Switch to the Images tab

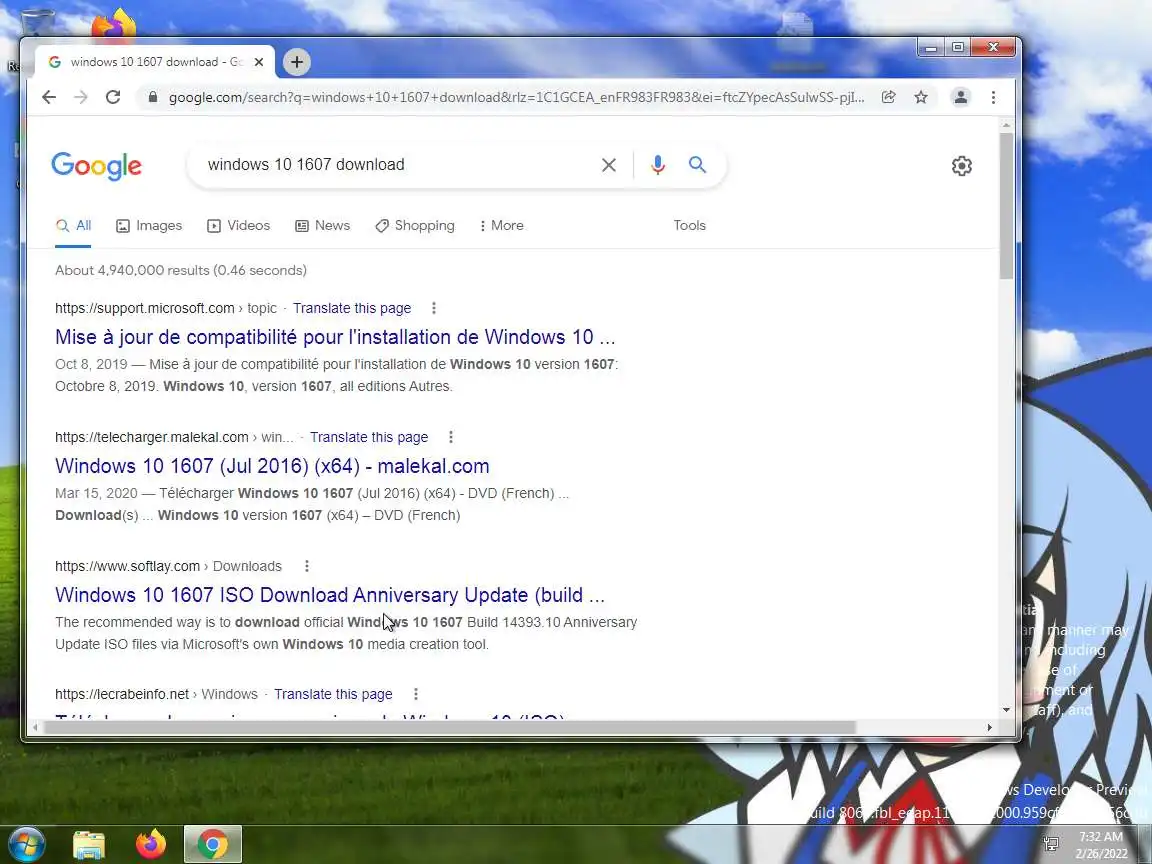(149, 226)
